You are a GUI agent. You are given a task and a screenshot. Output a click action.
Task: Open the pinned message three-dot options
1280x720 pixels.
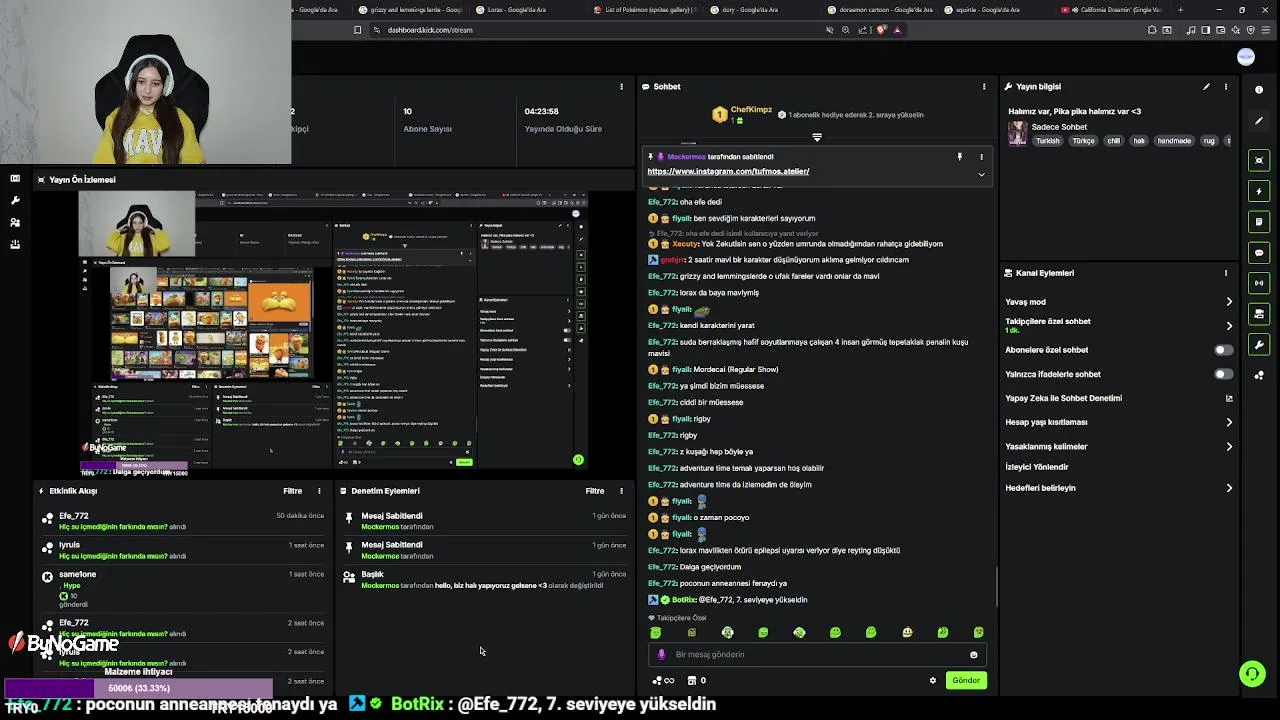[x=981, y=157]
